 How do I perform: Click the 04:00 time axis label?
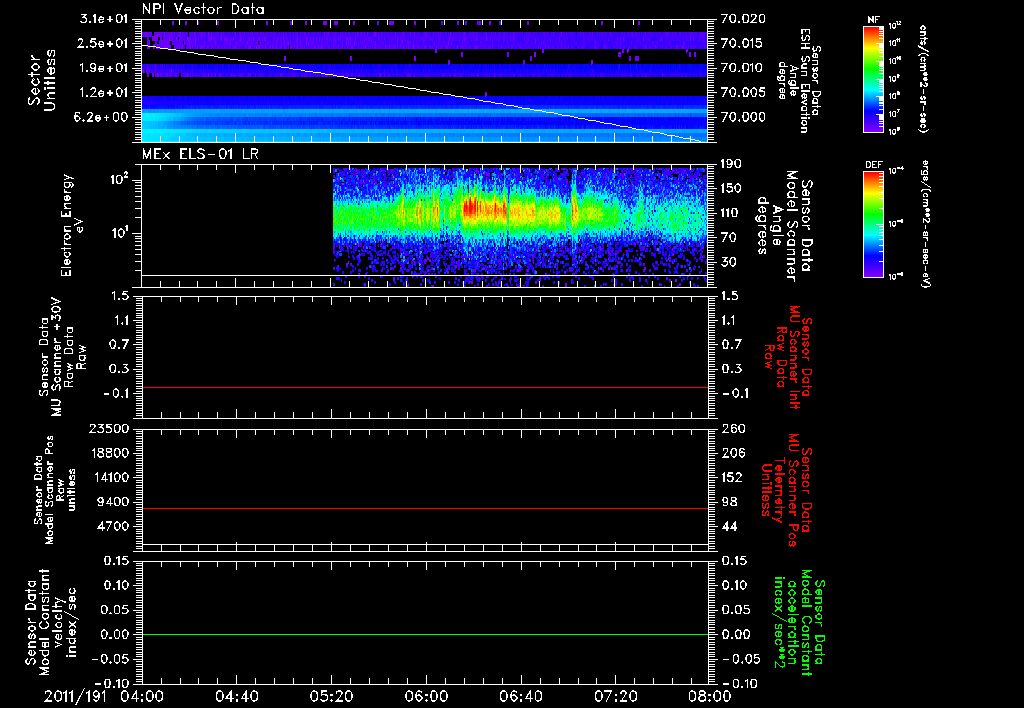(142, 695)
